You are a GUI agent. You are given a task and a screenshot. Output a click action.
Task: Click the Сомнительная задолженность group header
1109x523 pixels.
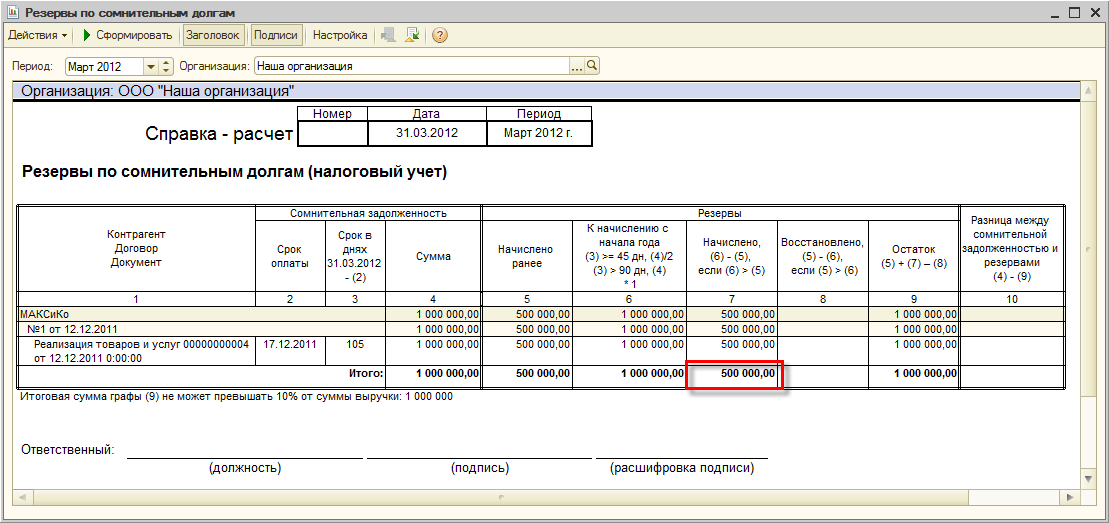coord(368,213)
